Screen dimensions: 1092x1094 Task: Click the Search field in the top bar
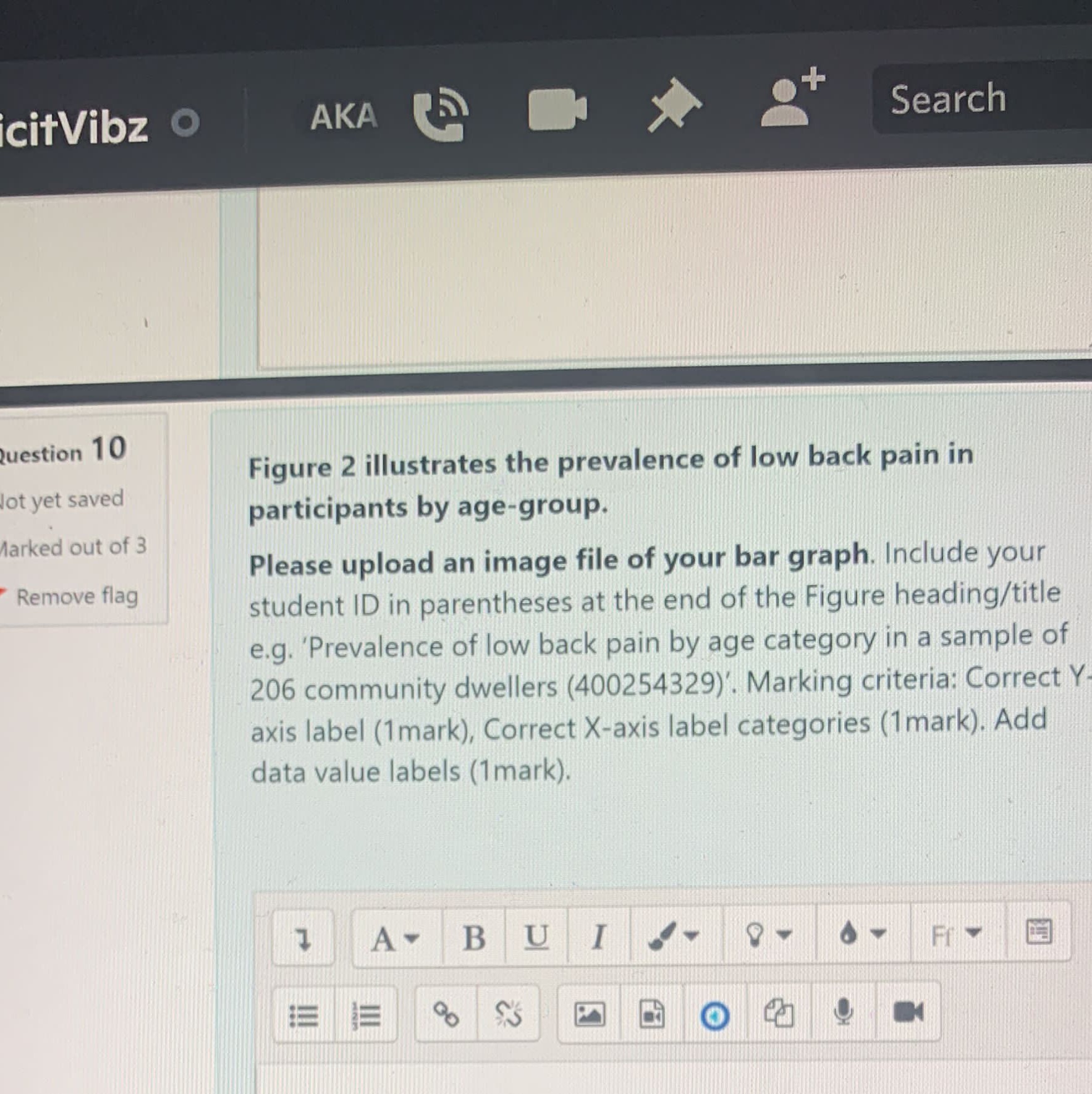coord(948,98)
